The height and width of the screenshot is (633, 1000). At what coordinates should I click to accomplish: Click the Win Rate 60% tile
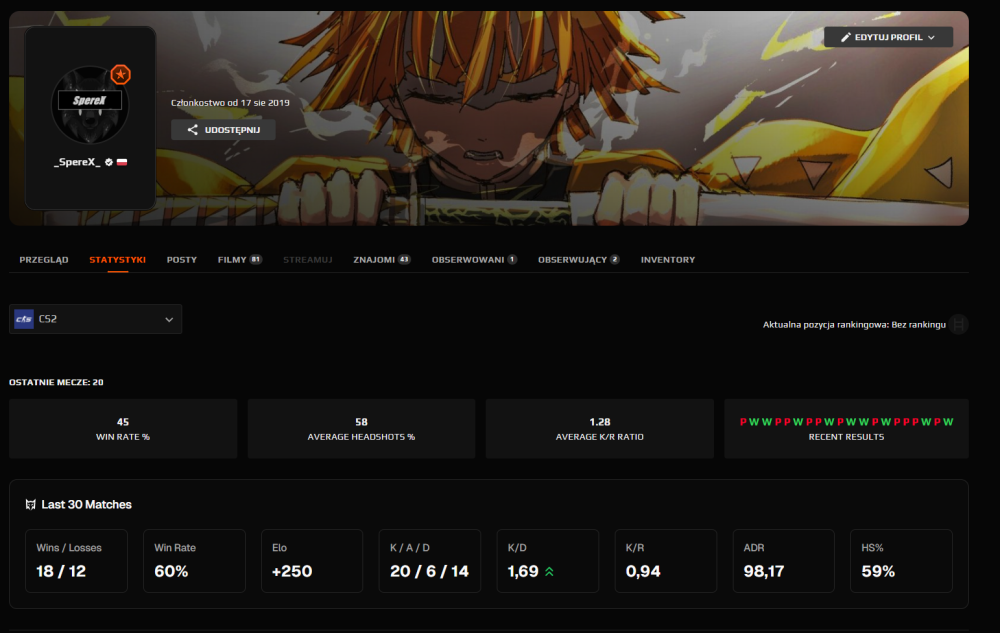click(194, 560)
